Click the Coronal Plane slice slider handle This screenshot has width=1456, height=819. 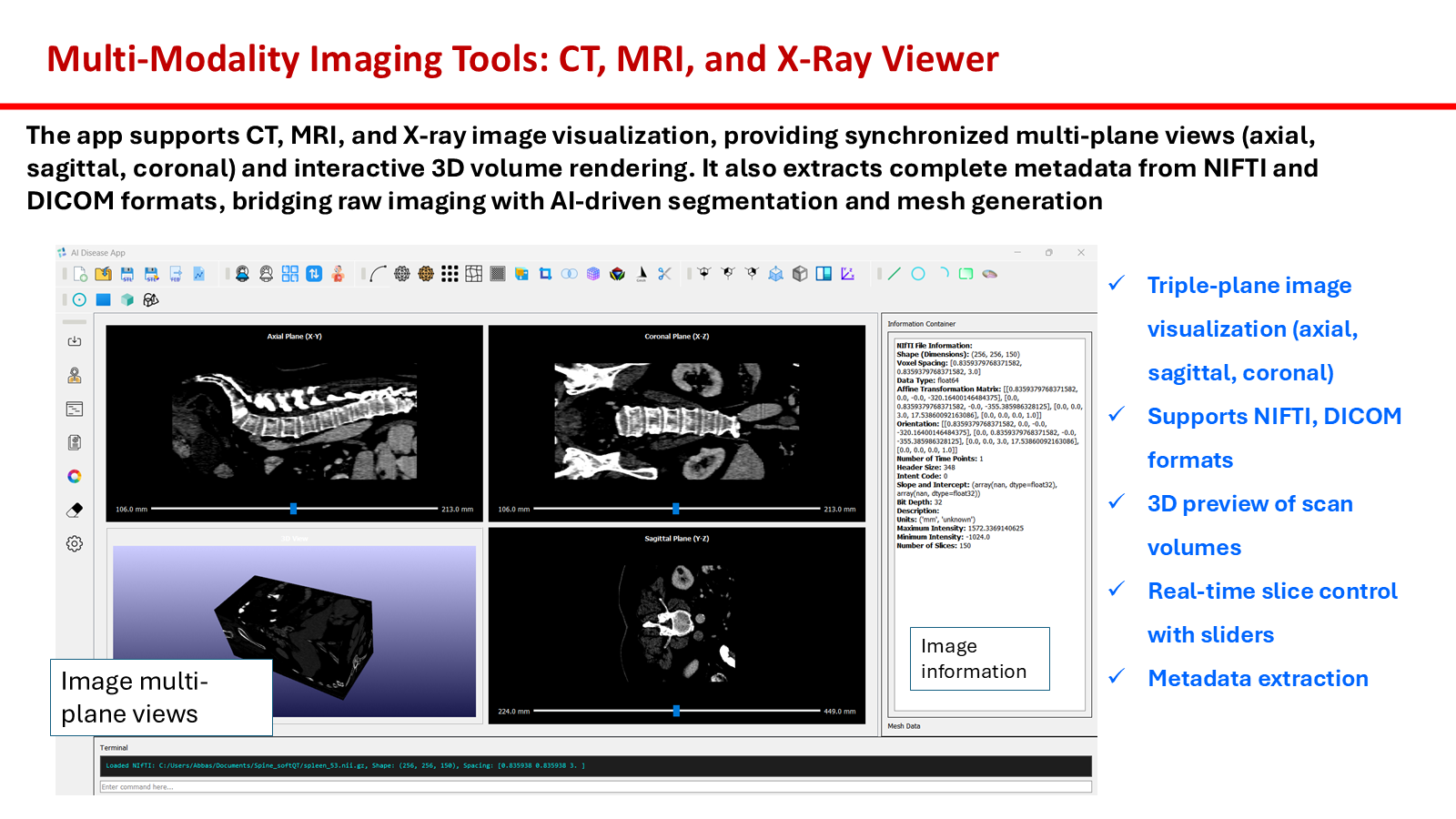coord(676,509)
